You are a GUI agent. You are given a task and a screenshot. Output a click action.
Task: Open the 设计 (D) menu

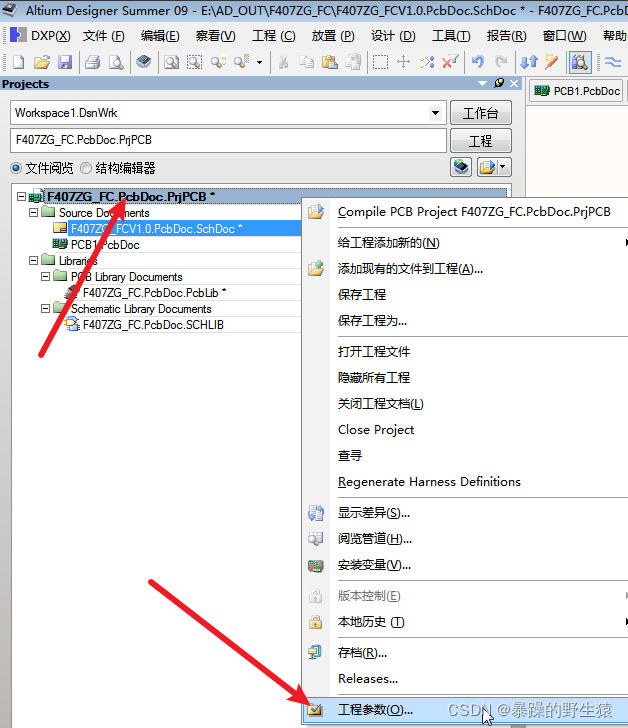tap(393, 36)
